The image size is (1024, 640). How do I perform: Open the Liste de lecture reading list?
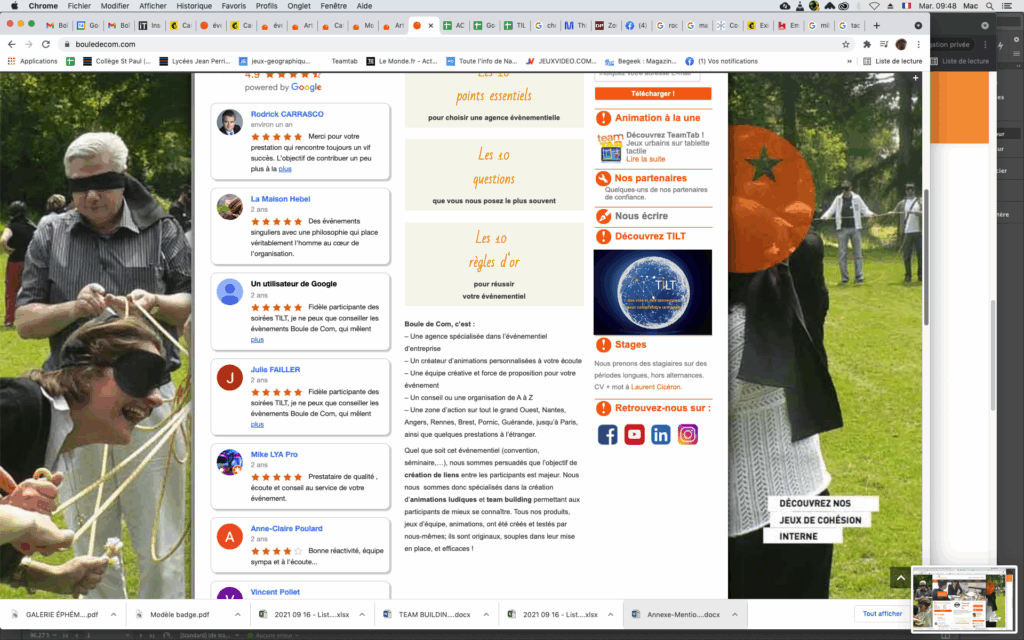pos(893,61)
